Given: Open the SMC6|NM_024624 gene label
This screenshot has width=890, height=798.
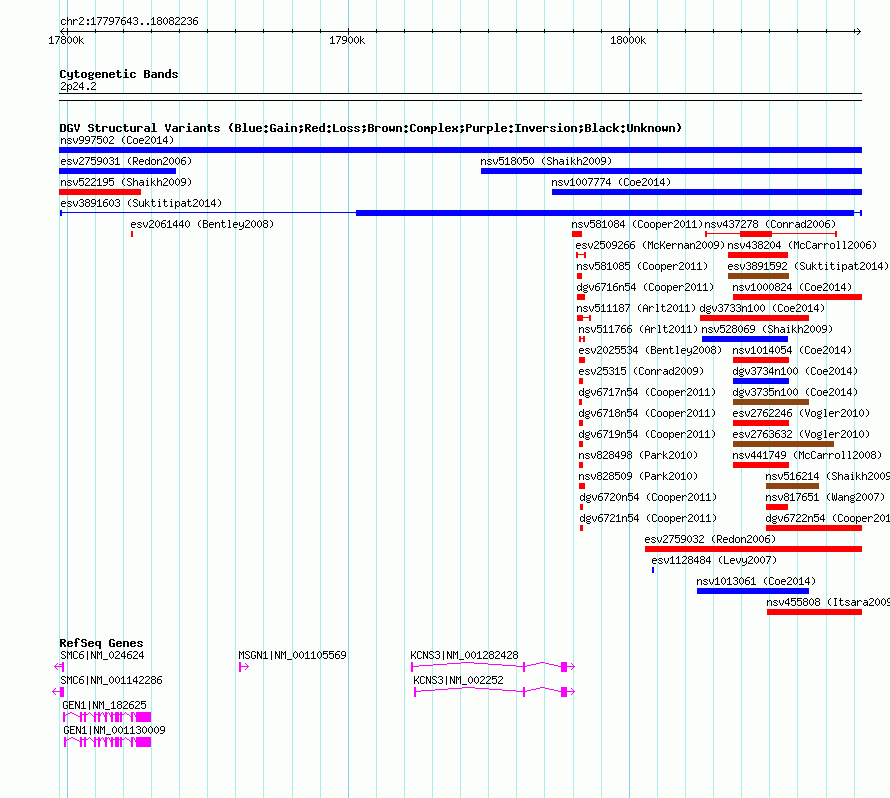Looking at the screenshot, I should tap(102, 655).
